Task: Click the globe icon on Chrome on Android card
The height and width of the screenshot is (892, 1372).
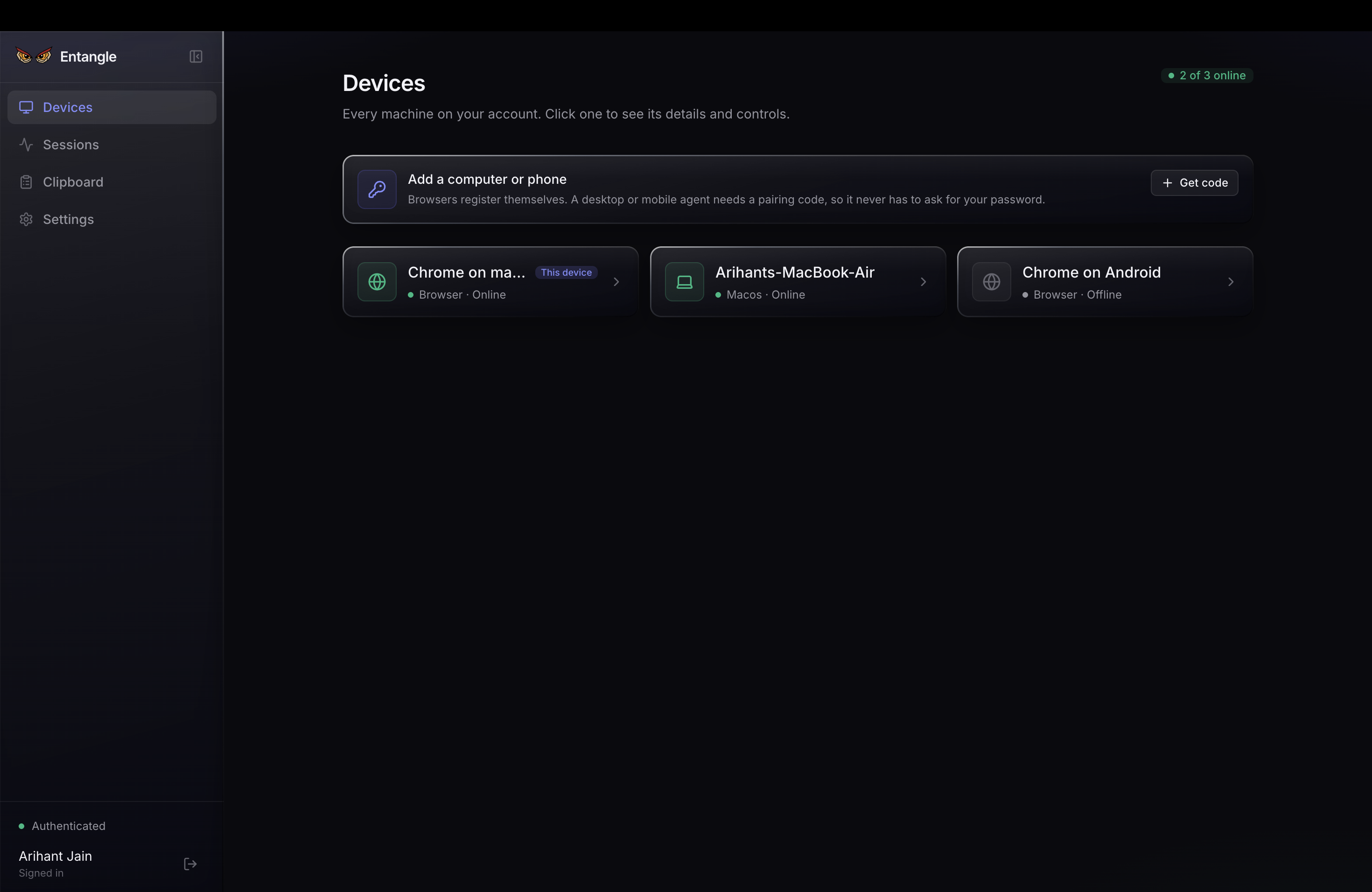Action: point(992,282)
